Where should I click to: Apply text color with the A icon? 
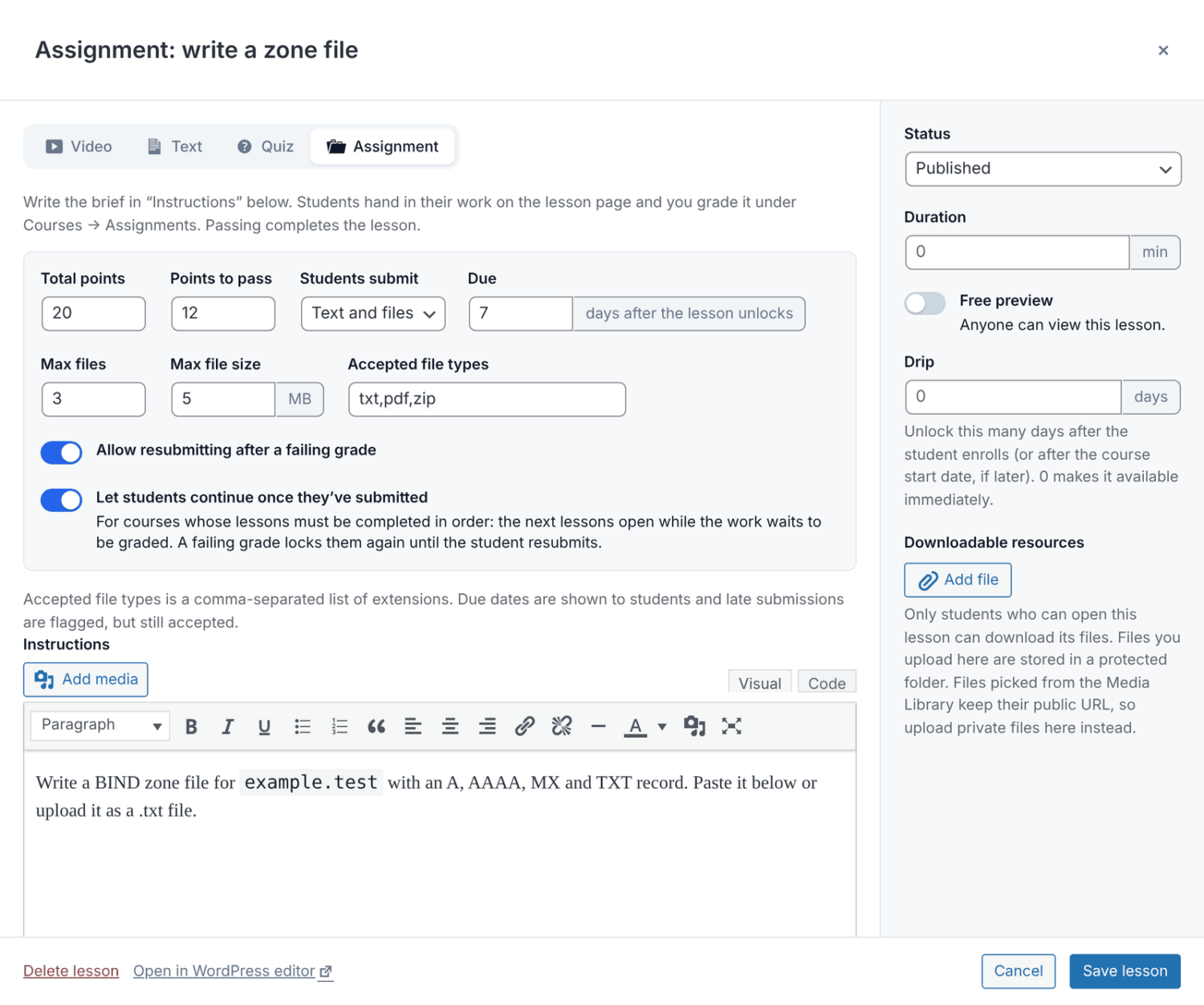tap(636, 726)
